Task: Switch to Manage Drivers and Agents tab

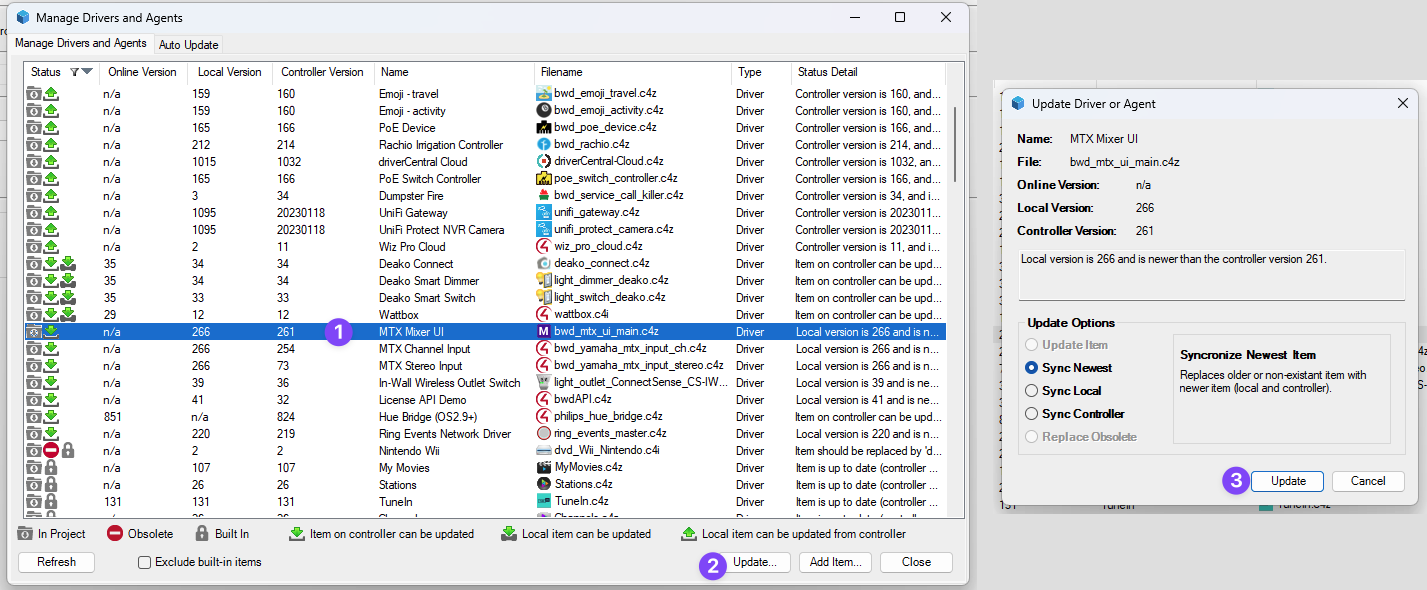Action: [80, 43]
